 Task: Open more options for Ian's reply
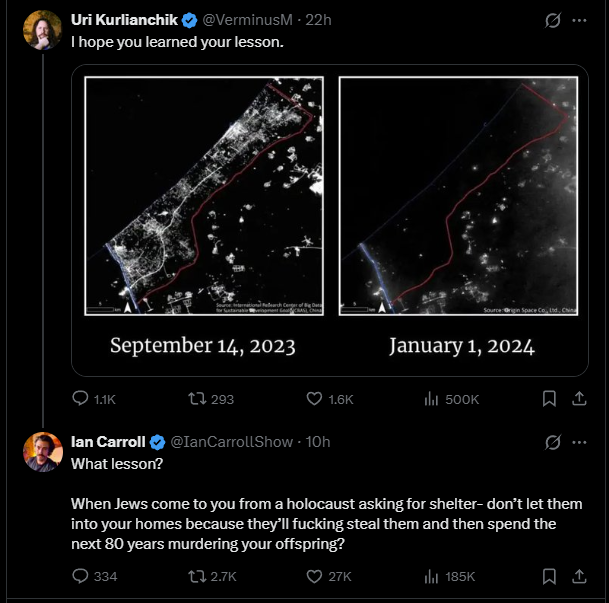pyautogui.click(x=579, y=442)
